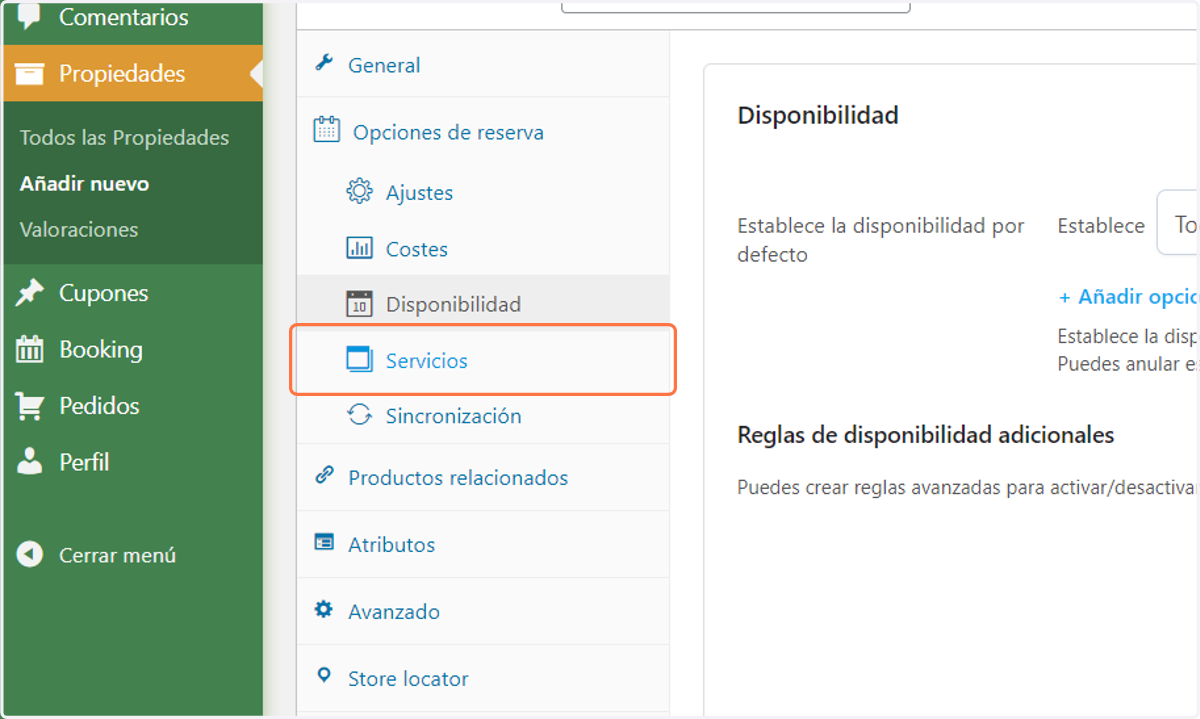
Task: Click the Store locator pin icon
Action: [324, 676]
